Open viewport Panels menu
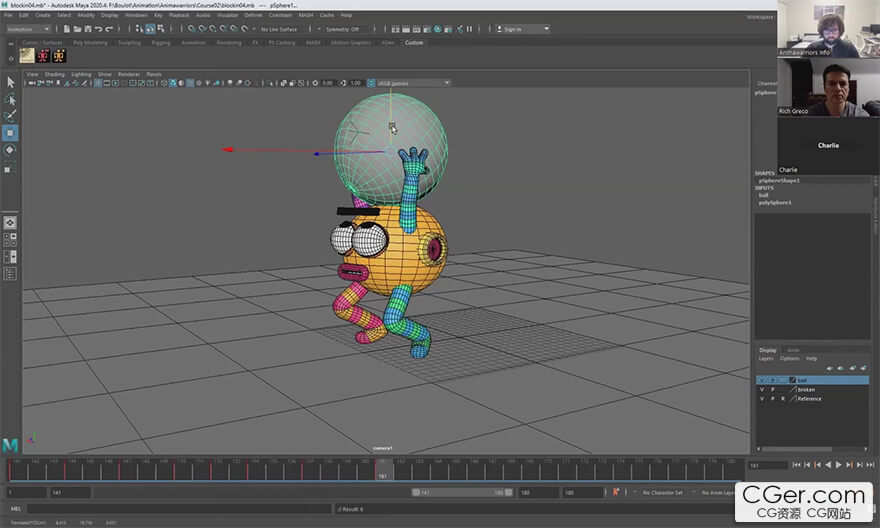The width and height of the screenshot is (880, 528). coord(154,74)
